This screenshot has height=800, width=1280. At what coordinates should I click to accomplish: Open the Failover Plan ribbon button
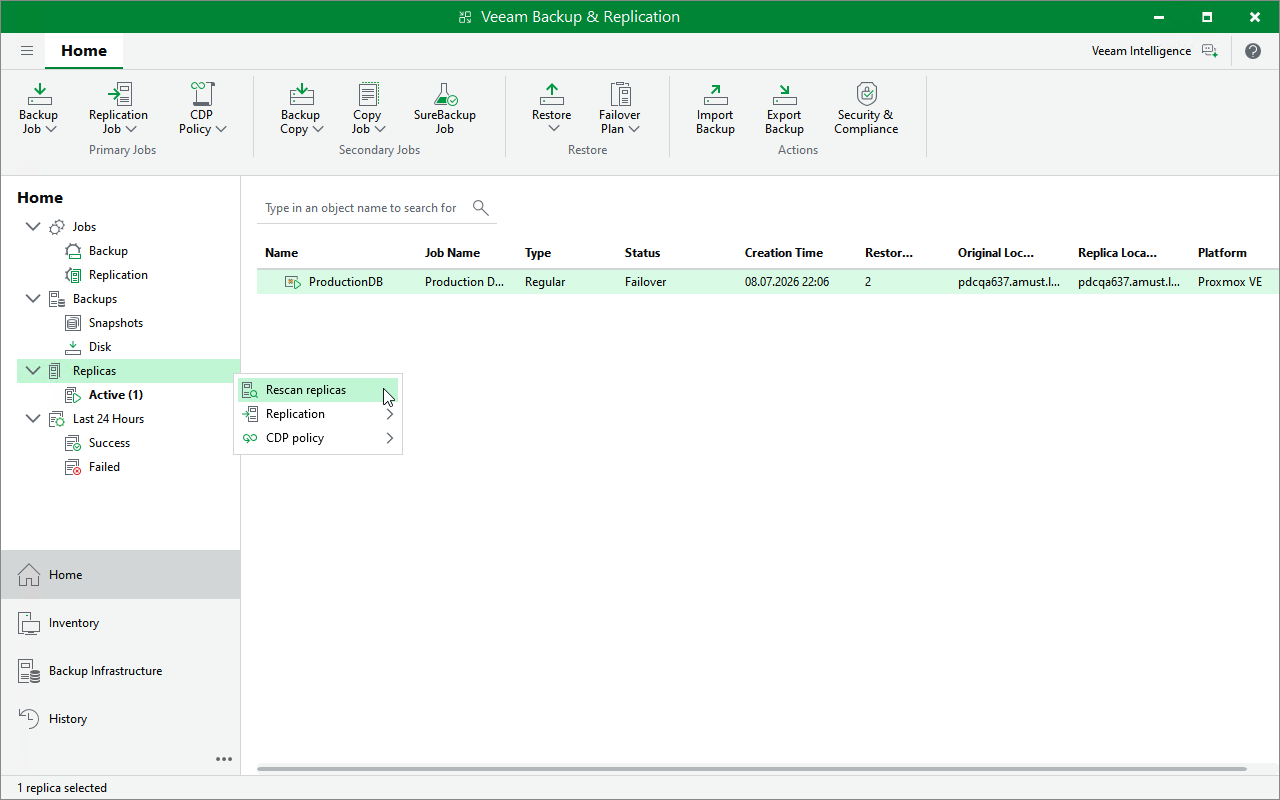tap(620, 109)
